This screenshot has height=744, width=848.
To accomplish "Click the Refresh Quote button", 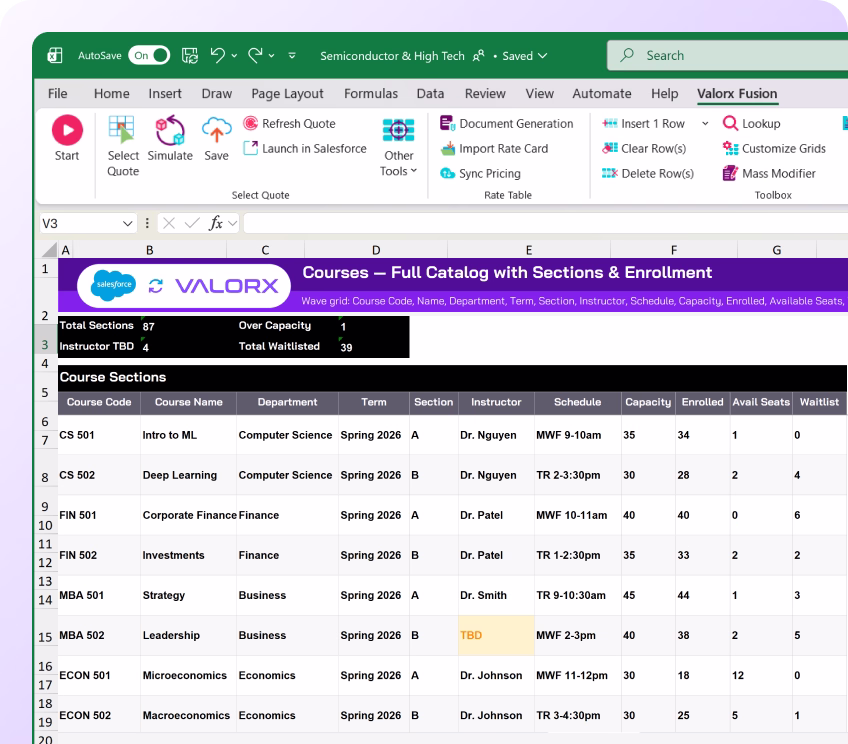I will (289, 123).
